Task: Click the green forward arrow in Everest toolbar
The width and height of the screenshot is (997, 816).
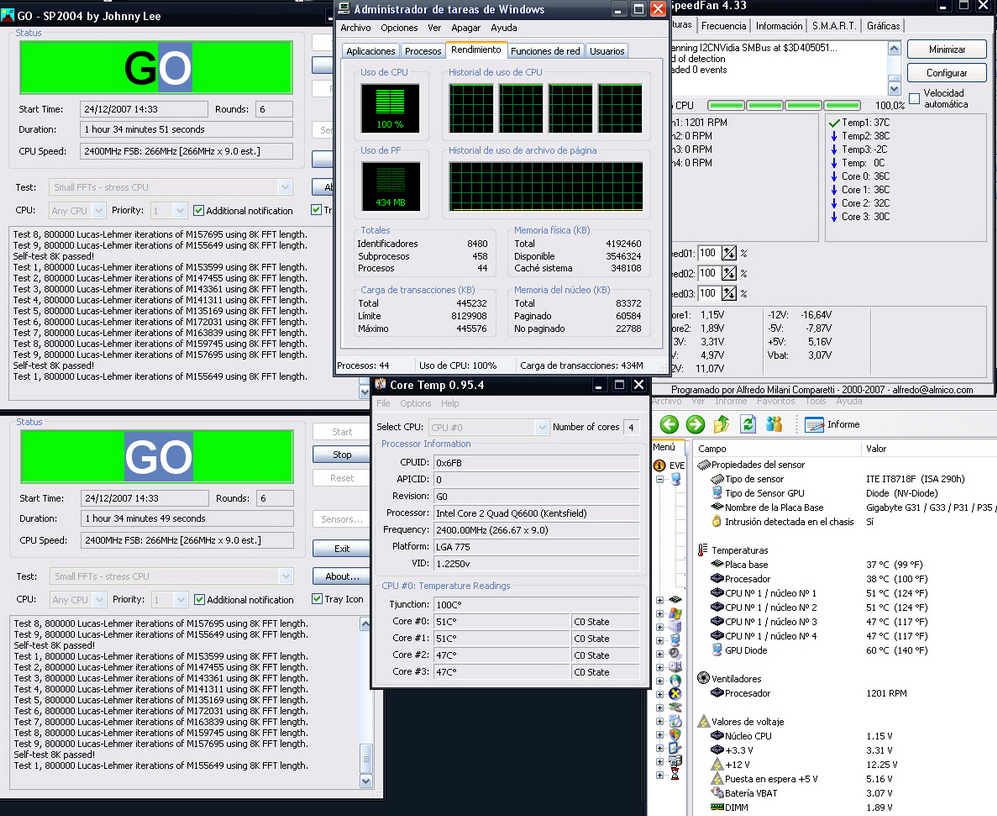Action: click(x=695, y=424)
